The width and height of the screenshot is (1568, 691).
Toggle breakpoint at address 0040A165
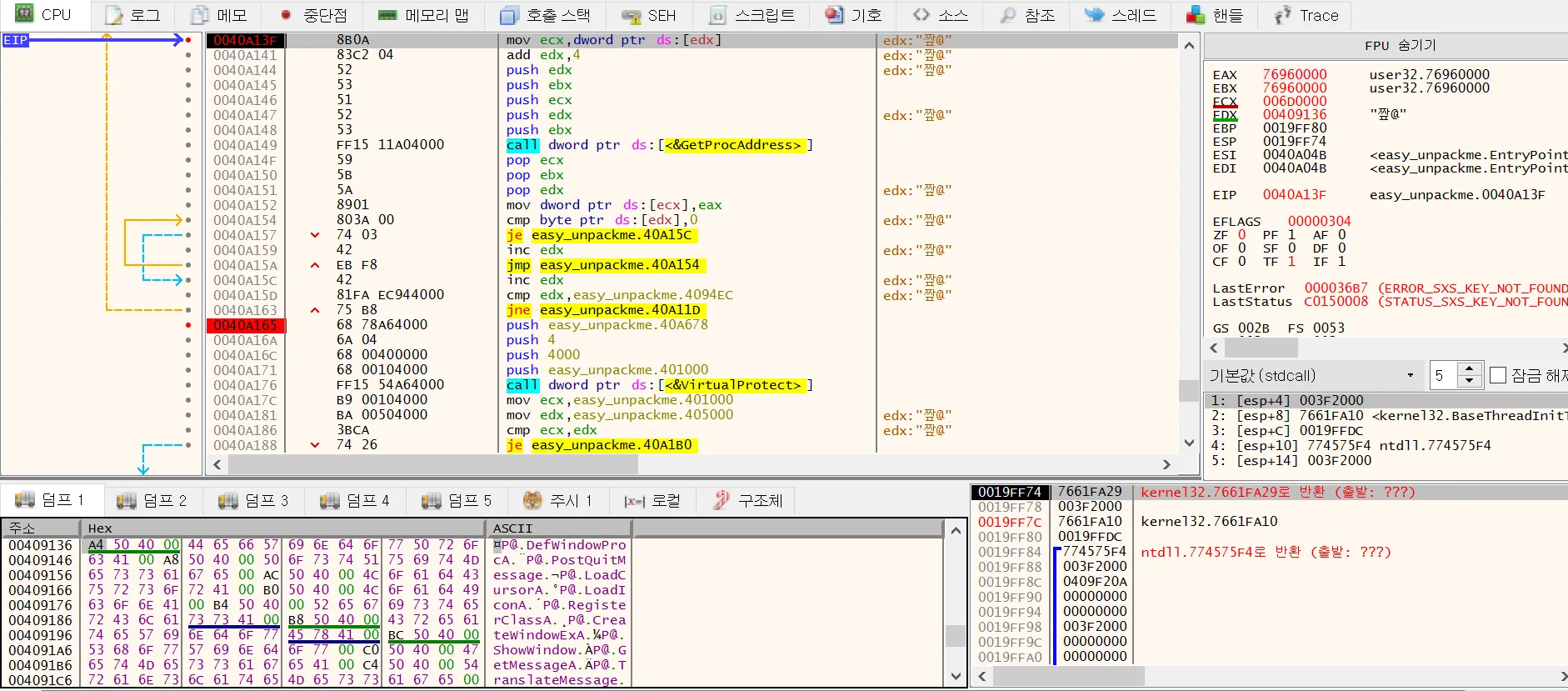[x=188, y=325]
